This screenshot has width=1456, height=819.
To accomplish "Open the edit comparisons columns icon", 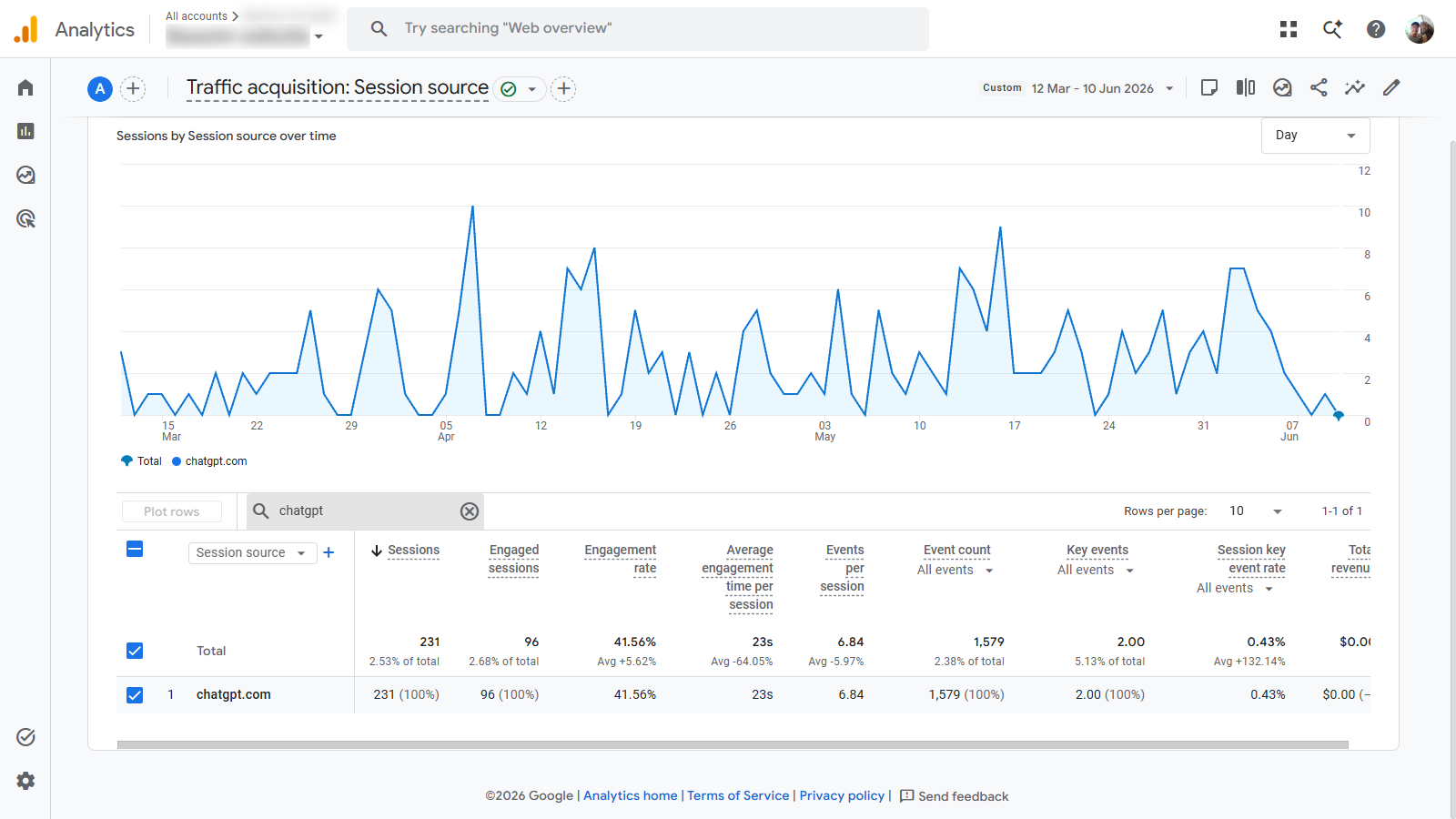I will tap(1246, 87).
